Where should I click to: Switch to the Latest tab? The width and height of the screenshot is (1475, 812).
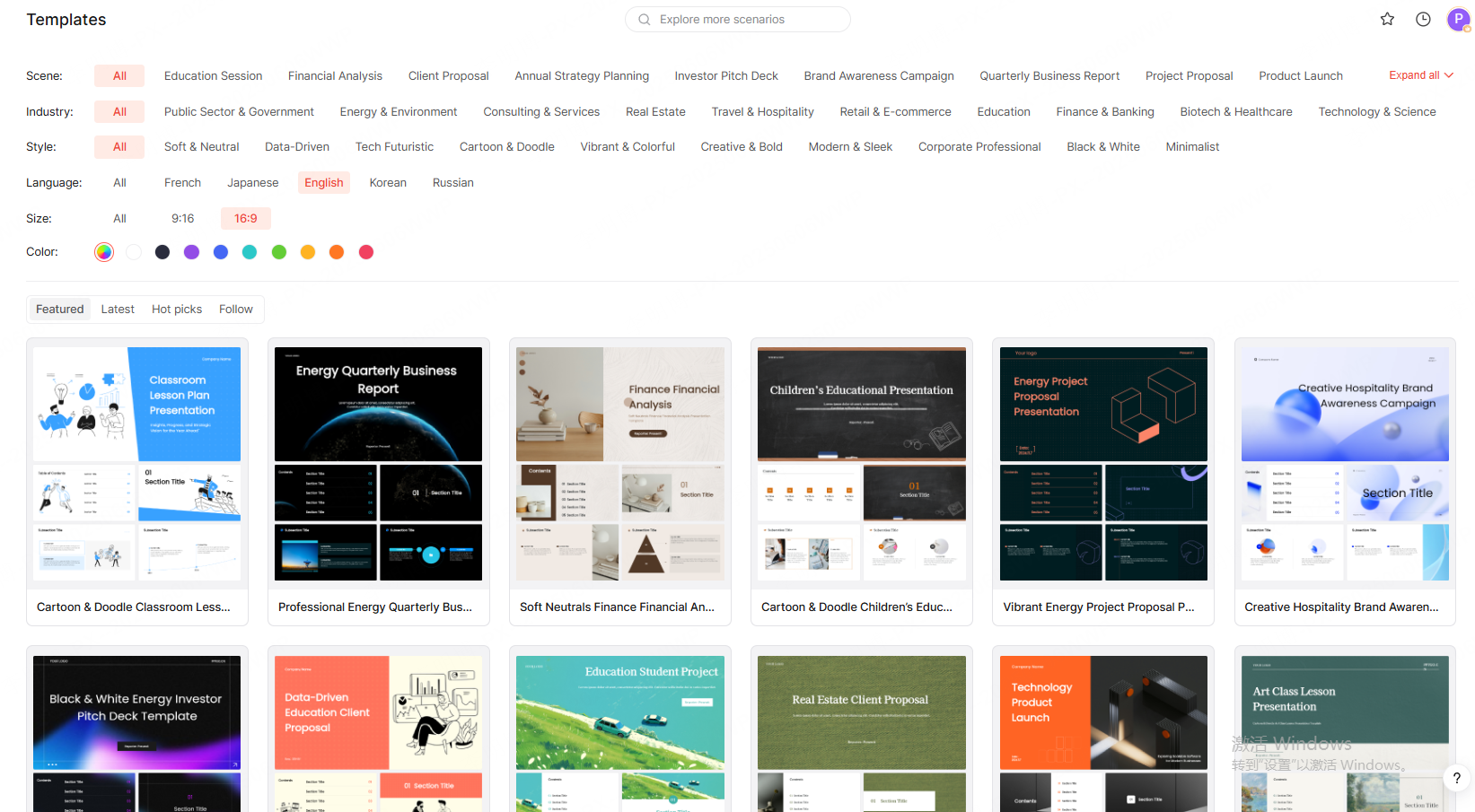[118, 309]
